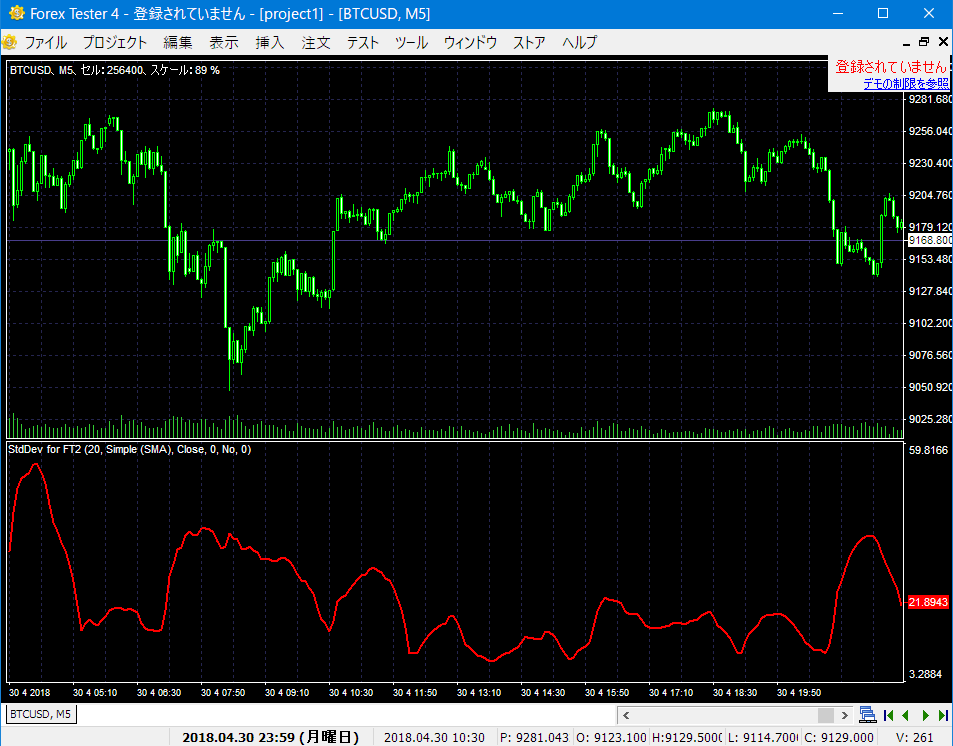Click the P: 9281.043 status field
Screen dimensions: 953x746
534,737
